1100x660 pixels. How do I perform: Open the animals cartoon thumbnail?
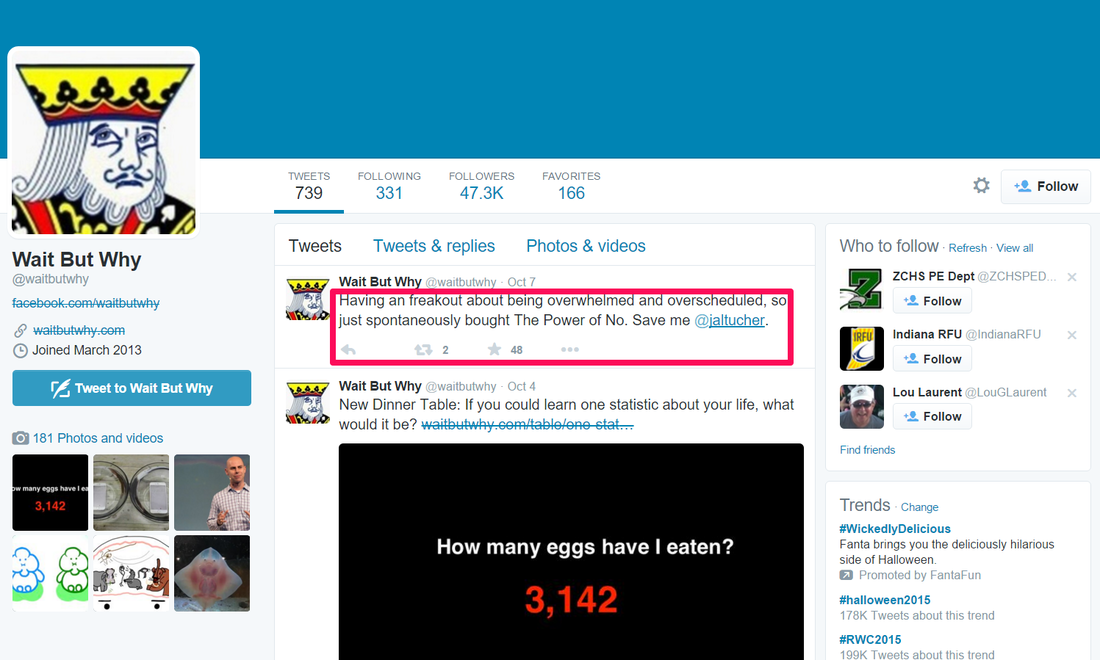pyautogui.click(x=131, y=574)
